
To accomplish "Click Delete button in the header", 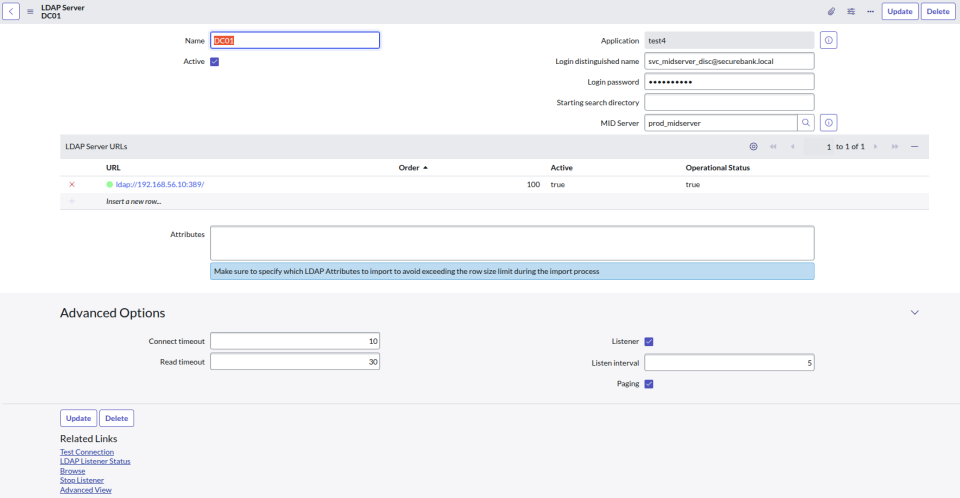I will [938, 12].
